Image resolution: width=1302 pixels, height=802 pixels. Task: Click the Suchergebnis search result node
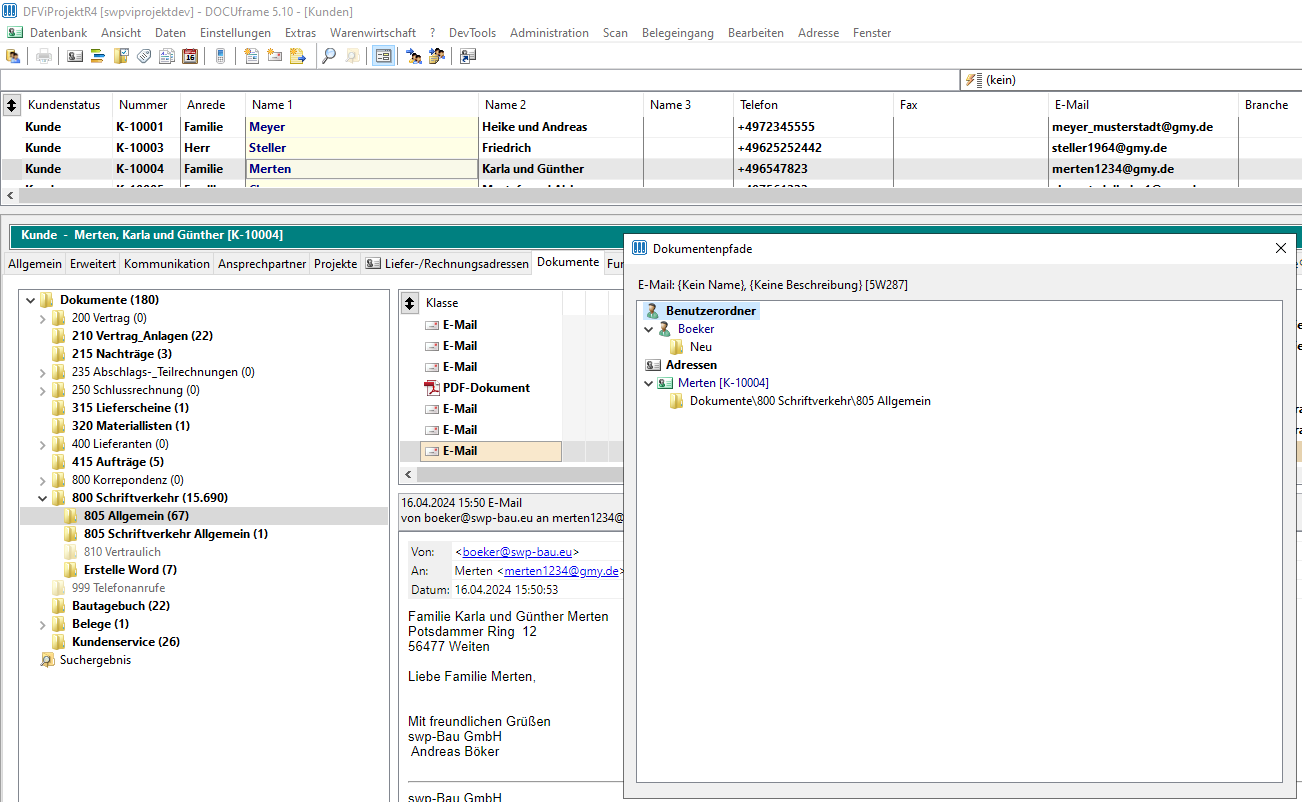(86, 660)
